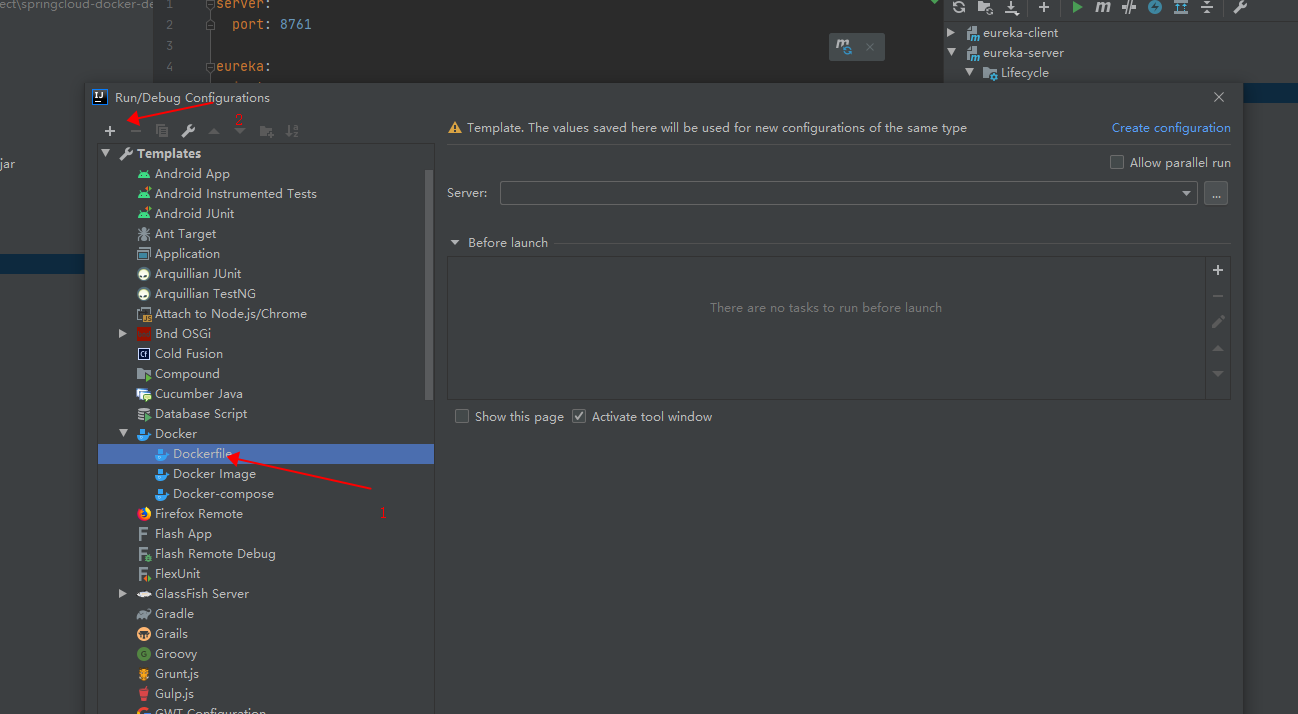Viewport: 1298px width, 714px height.
Task: Add a new run configuration with the plus icon
Action: click(x=110, y=131)
